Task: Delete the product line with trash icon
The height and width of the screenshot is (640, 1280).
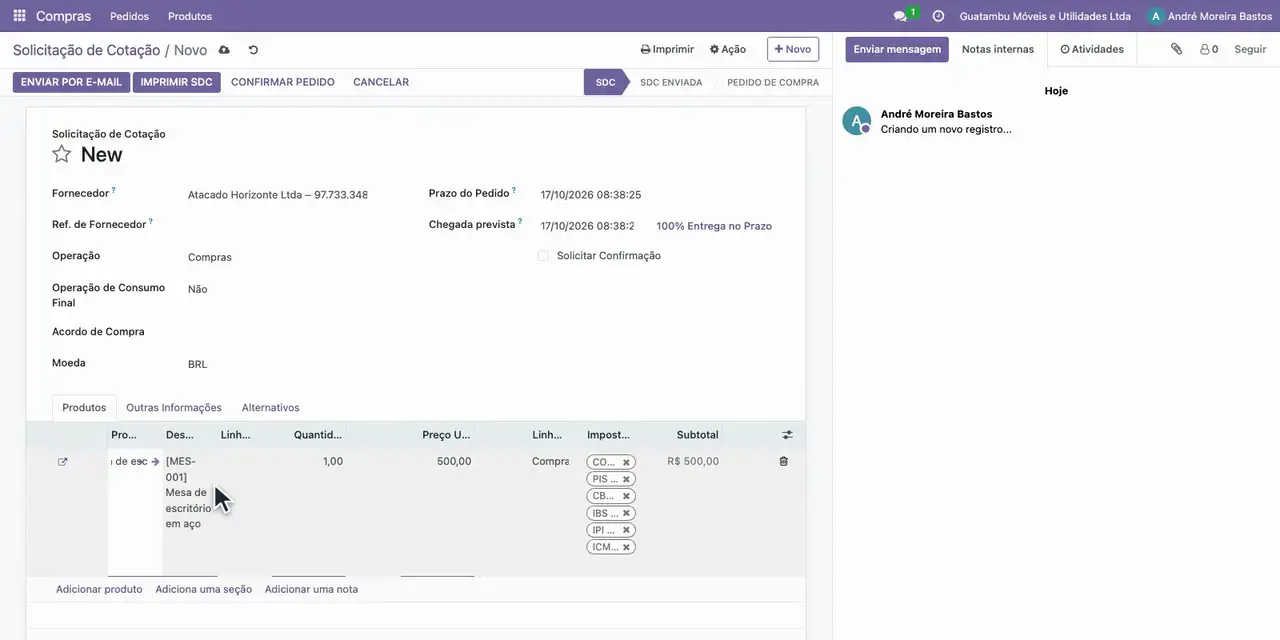Action: [x=783, y=461]
